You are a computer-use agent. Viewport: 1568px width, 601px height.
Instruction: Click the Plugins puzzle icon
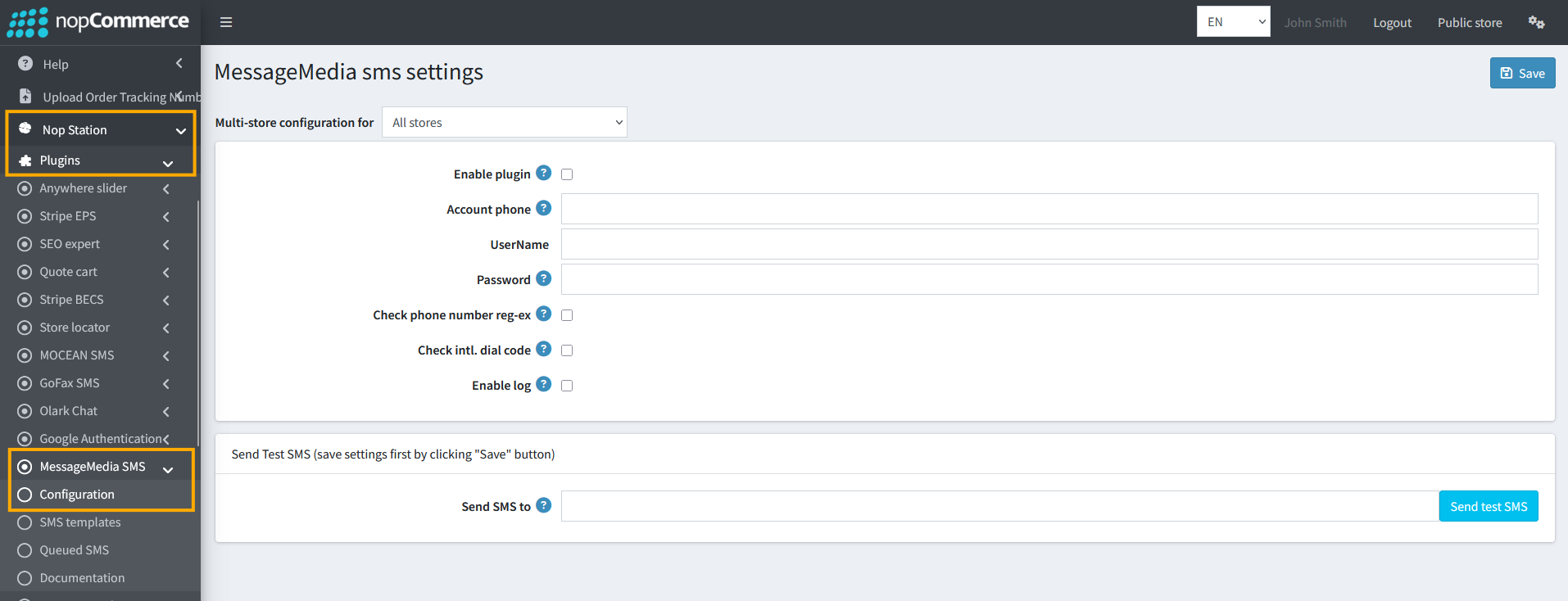[x=25, y=160]
